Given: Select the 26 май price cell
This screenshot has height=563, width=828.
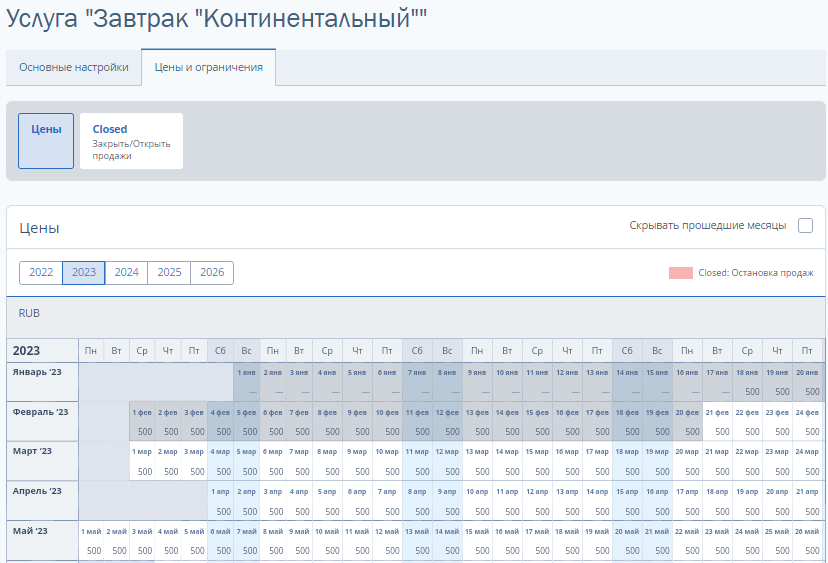Looking at the screenshot, I should point(807,540).
